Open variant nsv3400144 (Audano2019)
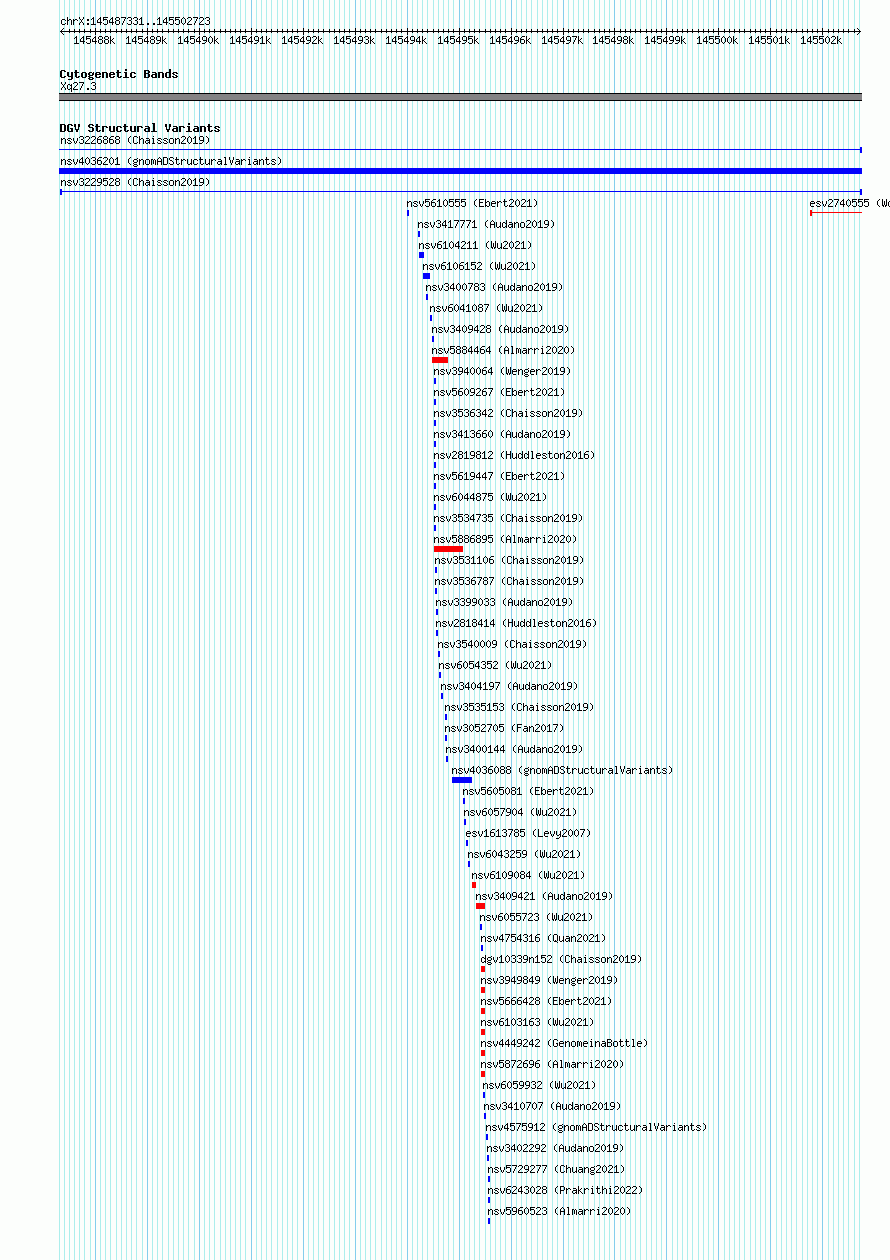Viewport: 890px width, 1260px height. click(x=514, y=749)
